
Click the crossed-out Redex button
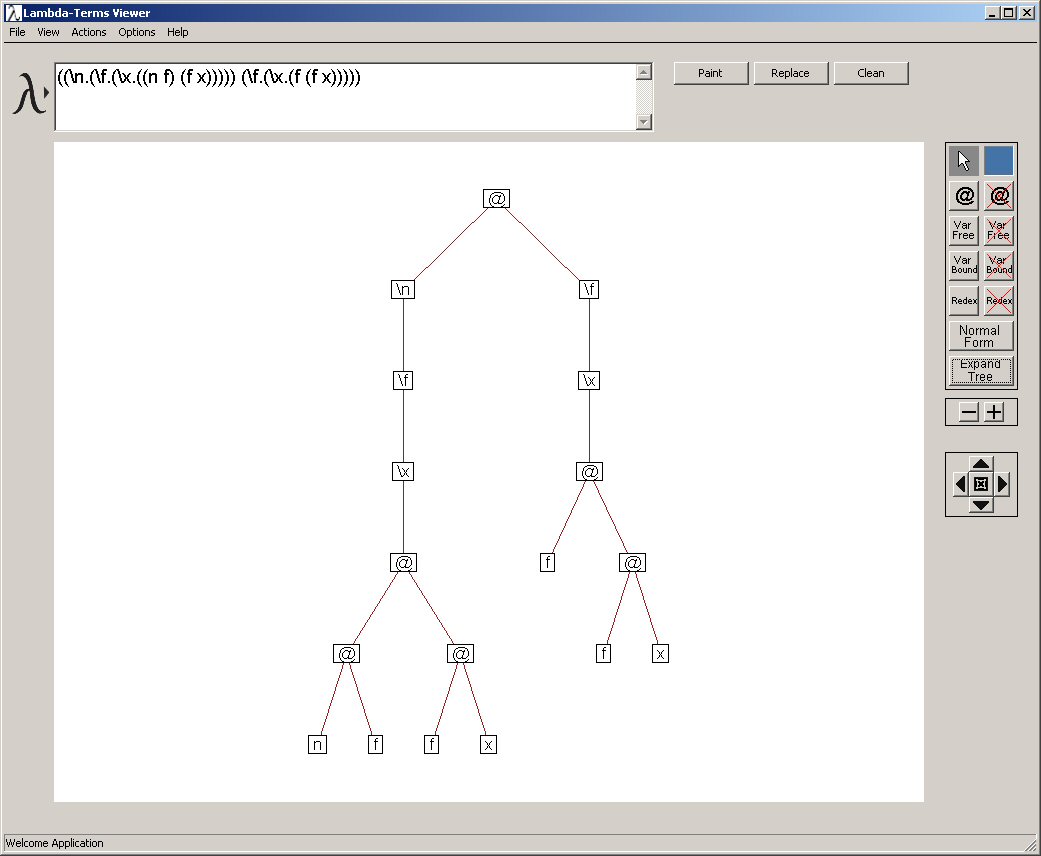click(x=998, y=300)
